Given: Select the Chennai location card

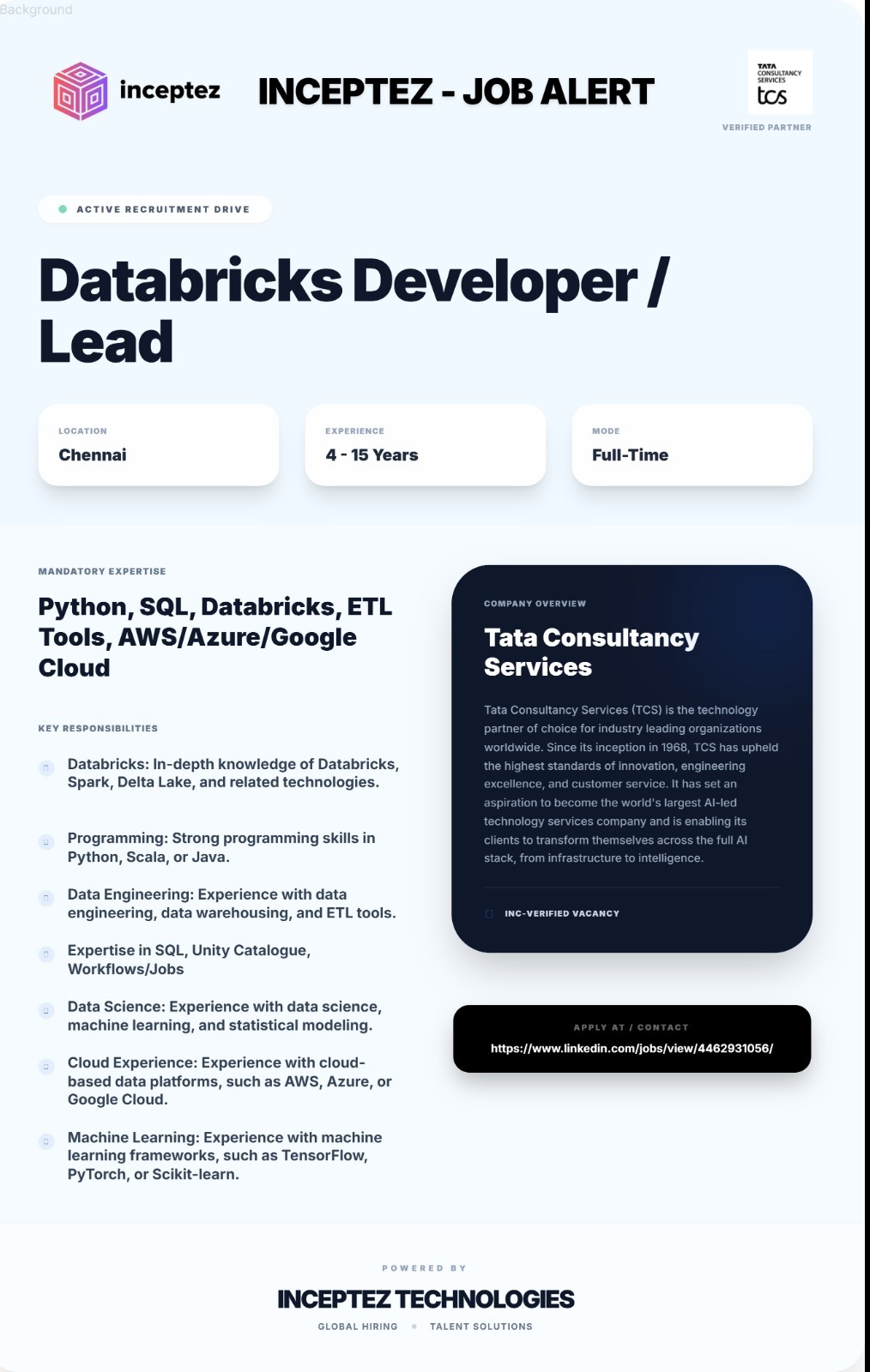Looking at the screenshot, I should (159, 445).
